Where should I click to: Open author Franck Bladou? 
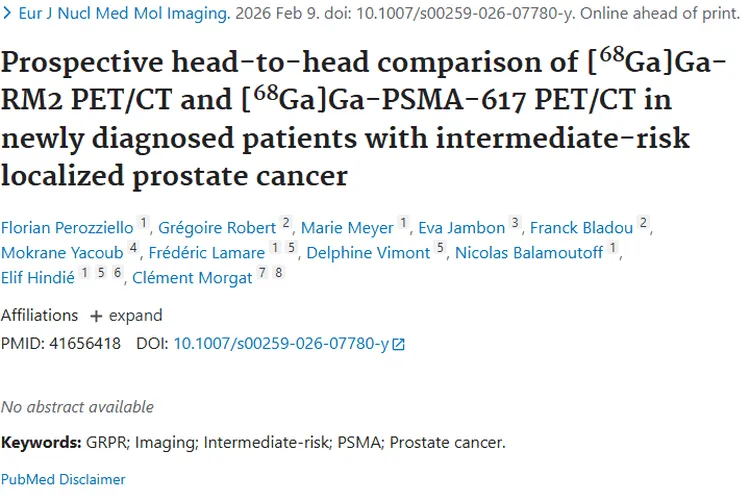pos(581,228)
